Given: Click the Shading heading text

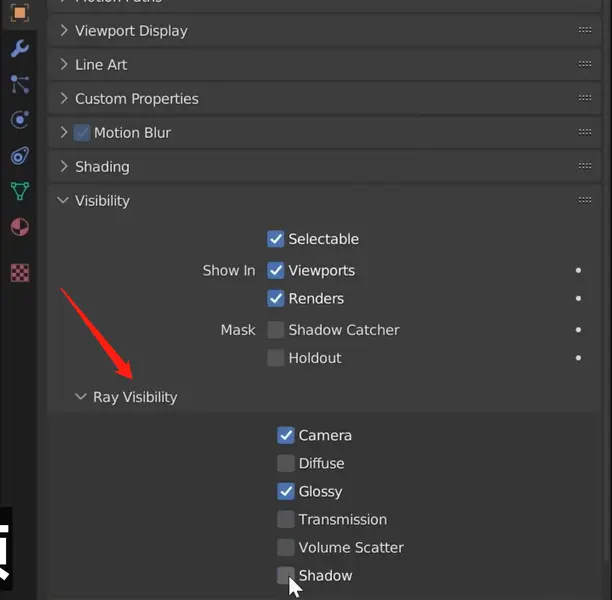Looking at the screenshot, I should pyautogui.click(x=102, y=167).
